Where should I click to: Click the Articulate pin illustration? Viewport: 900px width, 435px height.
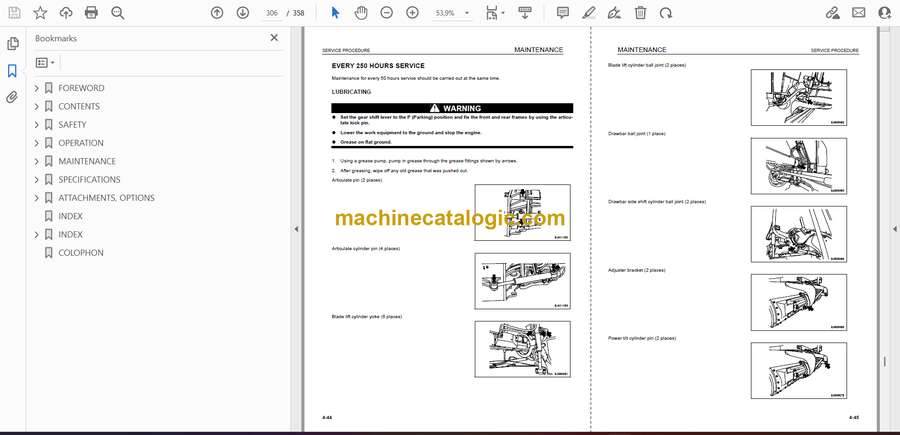click(522, 212)
